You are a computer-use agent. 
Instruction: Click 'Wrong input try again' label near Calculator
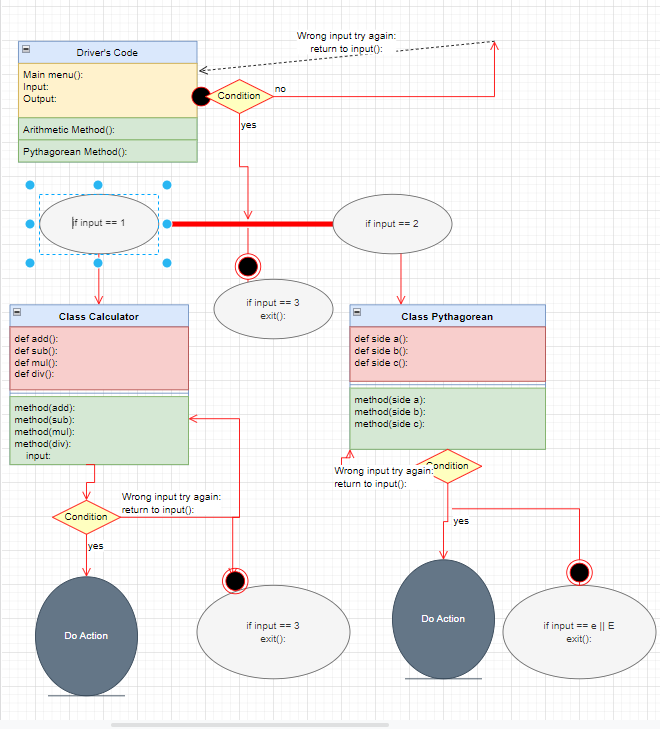(171, 503)
